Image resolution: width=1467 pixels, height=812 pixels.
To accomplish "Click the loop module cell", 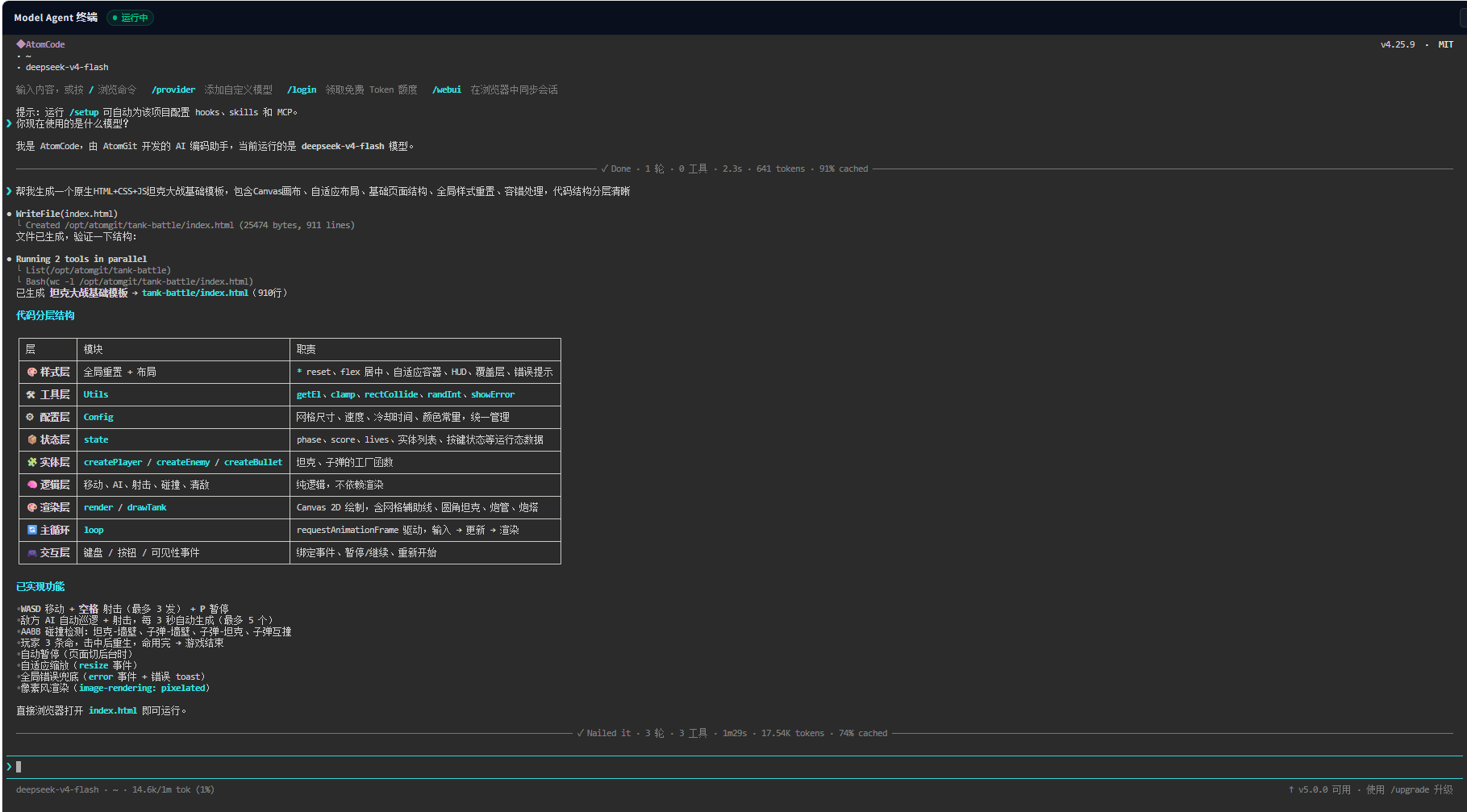I will click(x=94, y=530).
